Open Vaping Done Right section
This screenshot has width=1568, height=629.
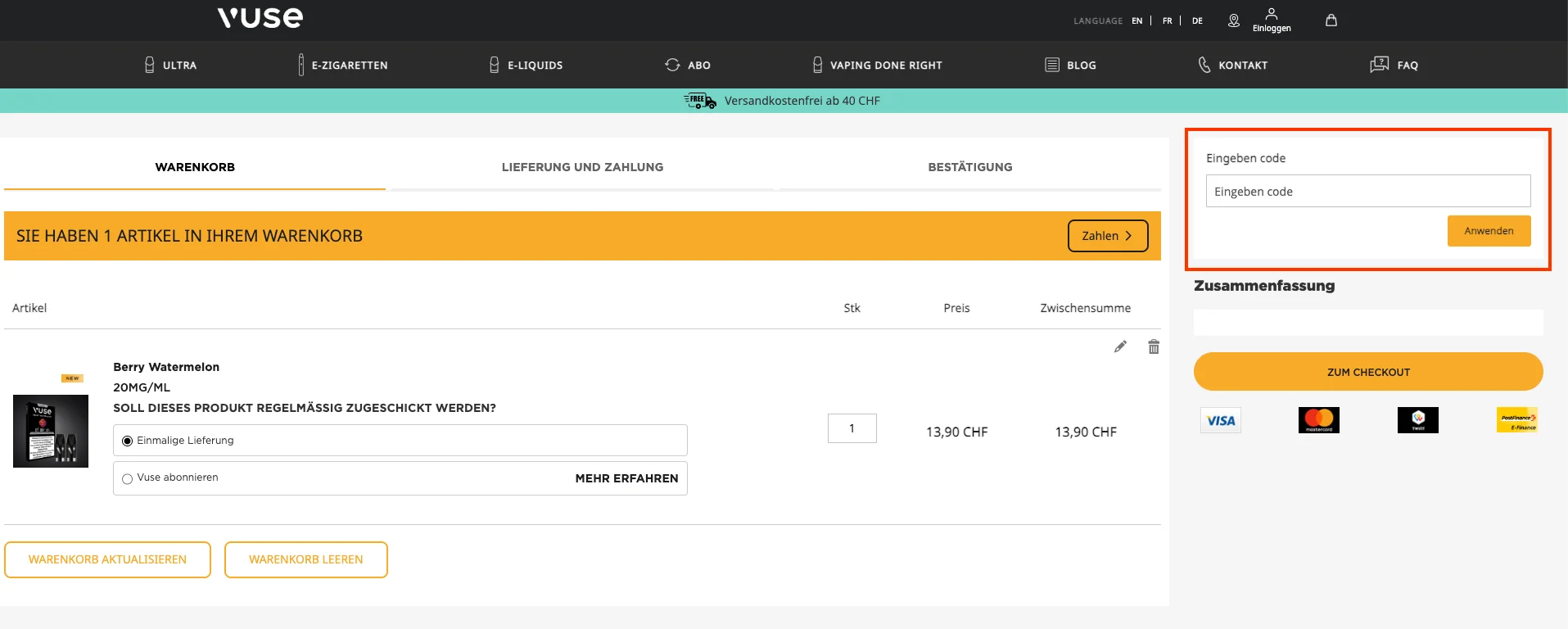point(877,65)
